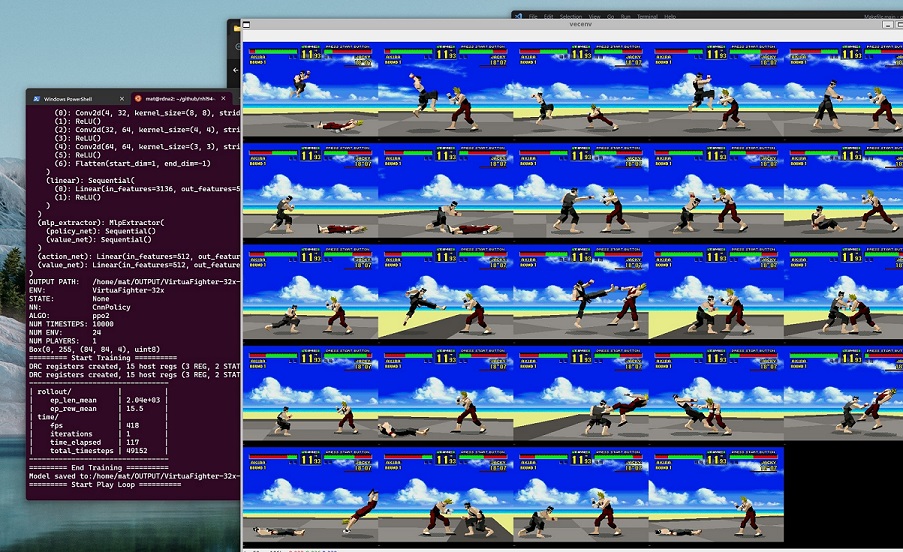Click the 'OUTPUT PATH:' line in the terminal
The image size is (903, 552).
[134, 282]
